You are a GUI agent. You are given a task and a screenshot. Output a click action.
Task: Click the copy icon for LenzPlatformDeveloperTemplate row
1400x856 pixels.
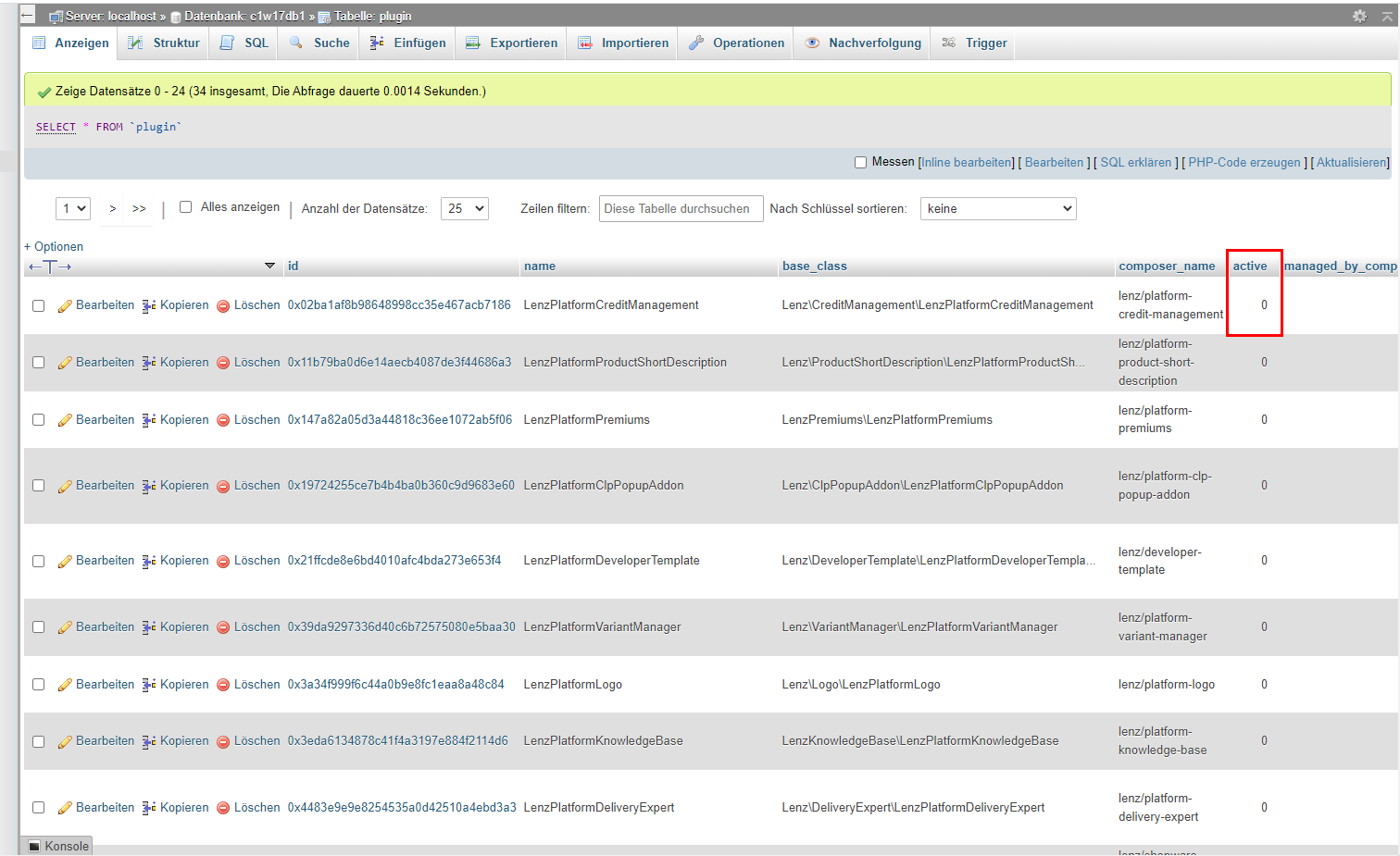click(x=149, y=562)
